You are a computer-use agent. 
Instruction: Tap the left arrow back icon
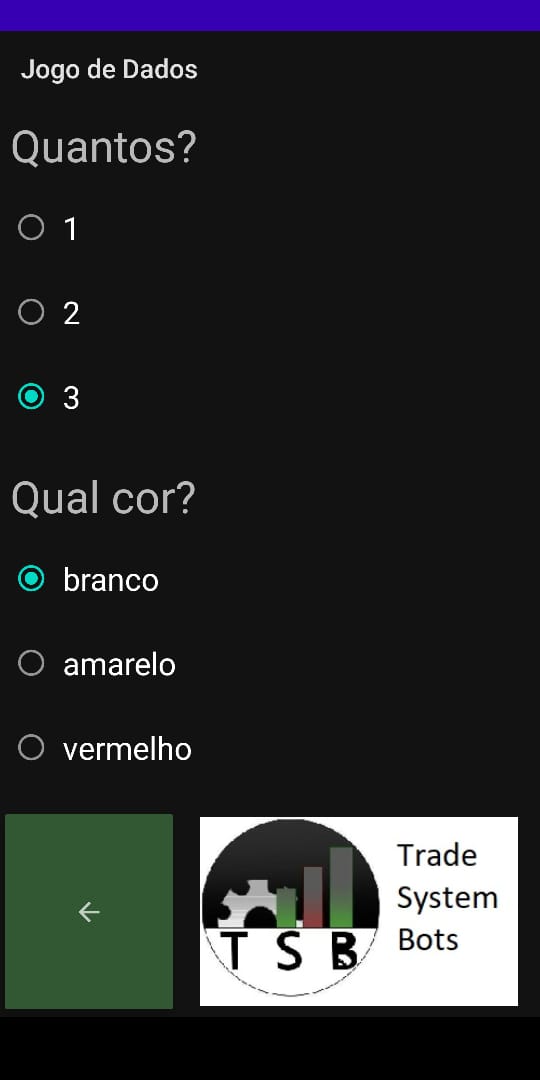point(89,912)
